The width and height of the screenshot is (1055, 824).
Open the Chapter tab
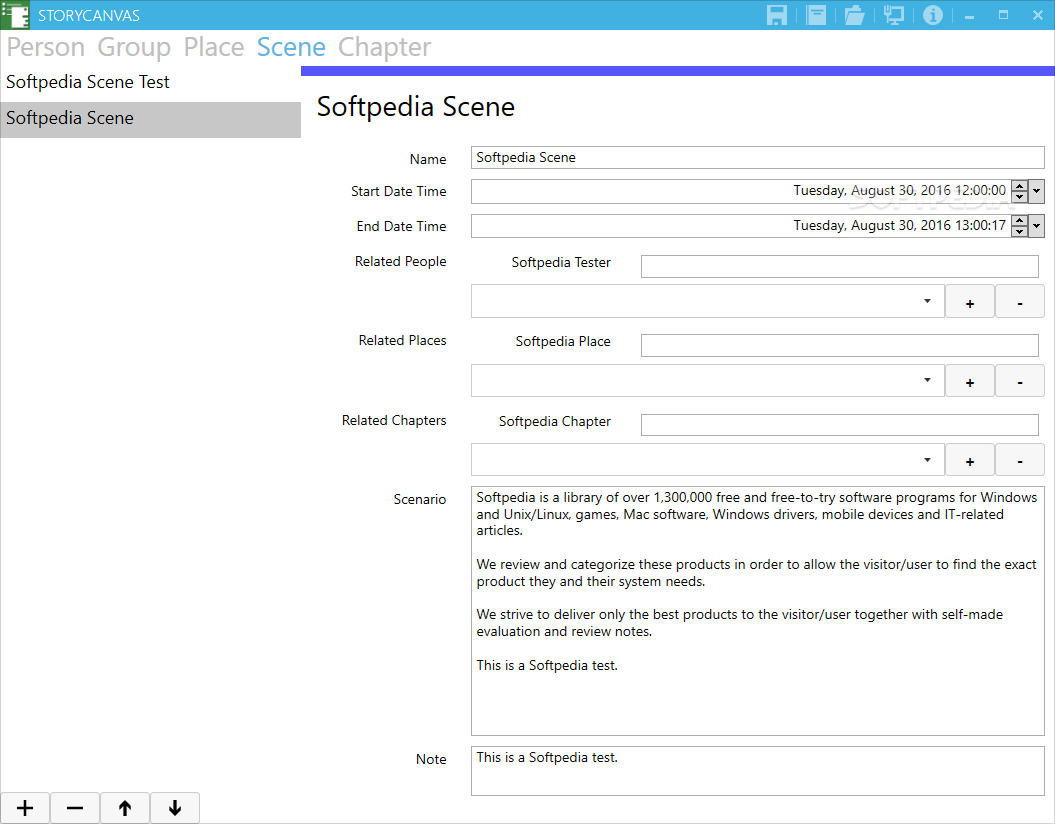tap(384, 47)
